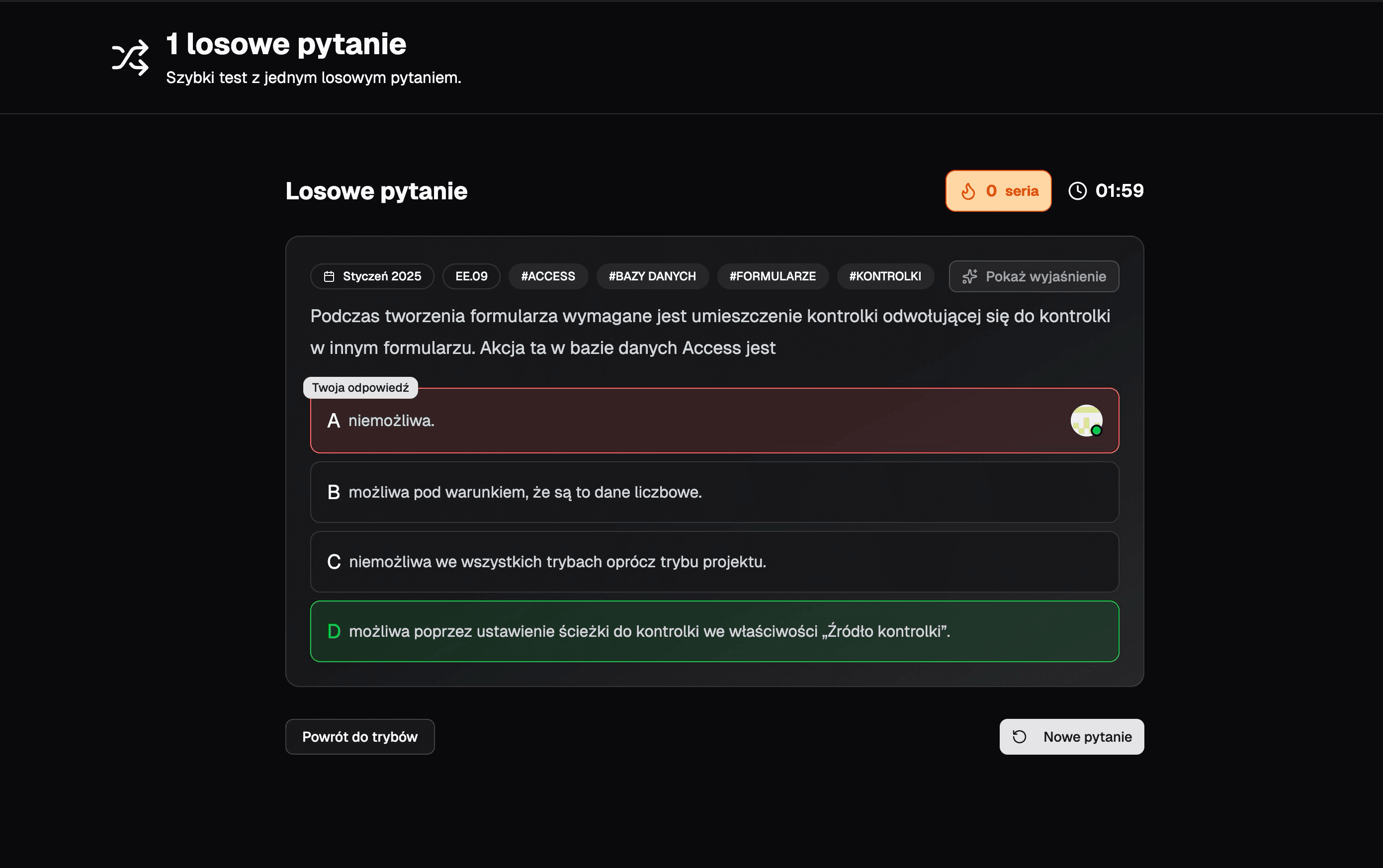The width and height of the screenshot is (1383, 868).
Task: Open the Styczeń 2025 tag
Action: tap(372, 277)
